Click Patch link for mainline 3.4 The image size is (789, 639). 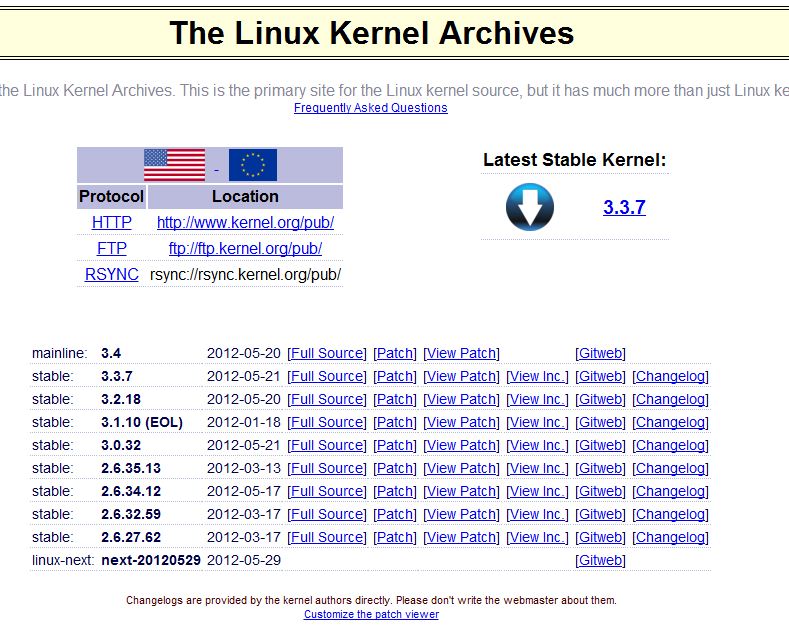(395, 353)
